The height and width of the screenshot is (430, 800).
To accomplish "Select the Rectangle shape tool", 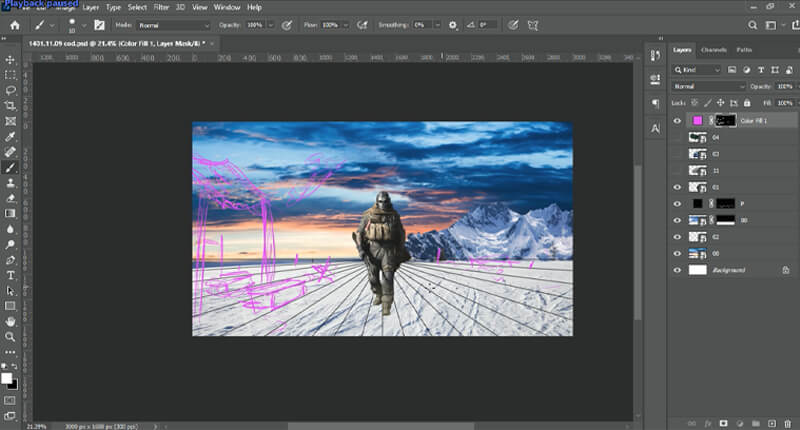I will tap(10, 306).
